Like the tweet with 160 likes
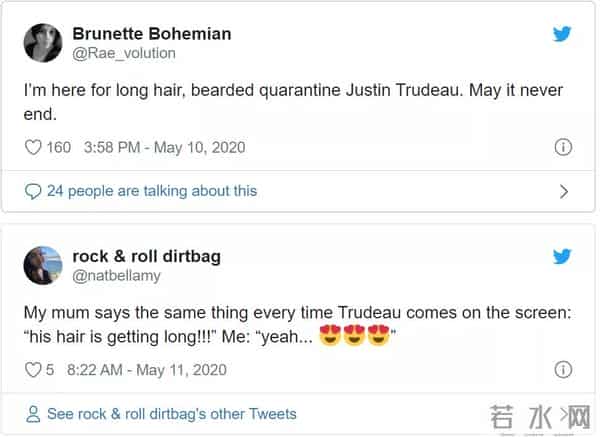600x437 pixels. pos(33,148)
